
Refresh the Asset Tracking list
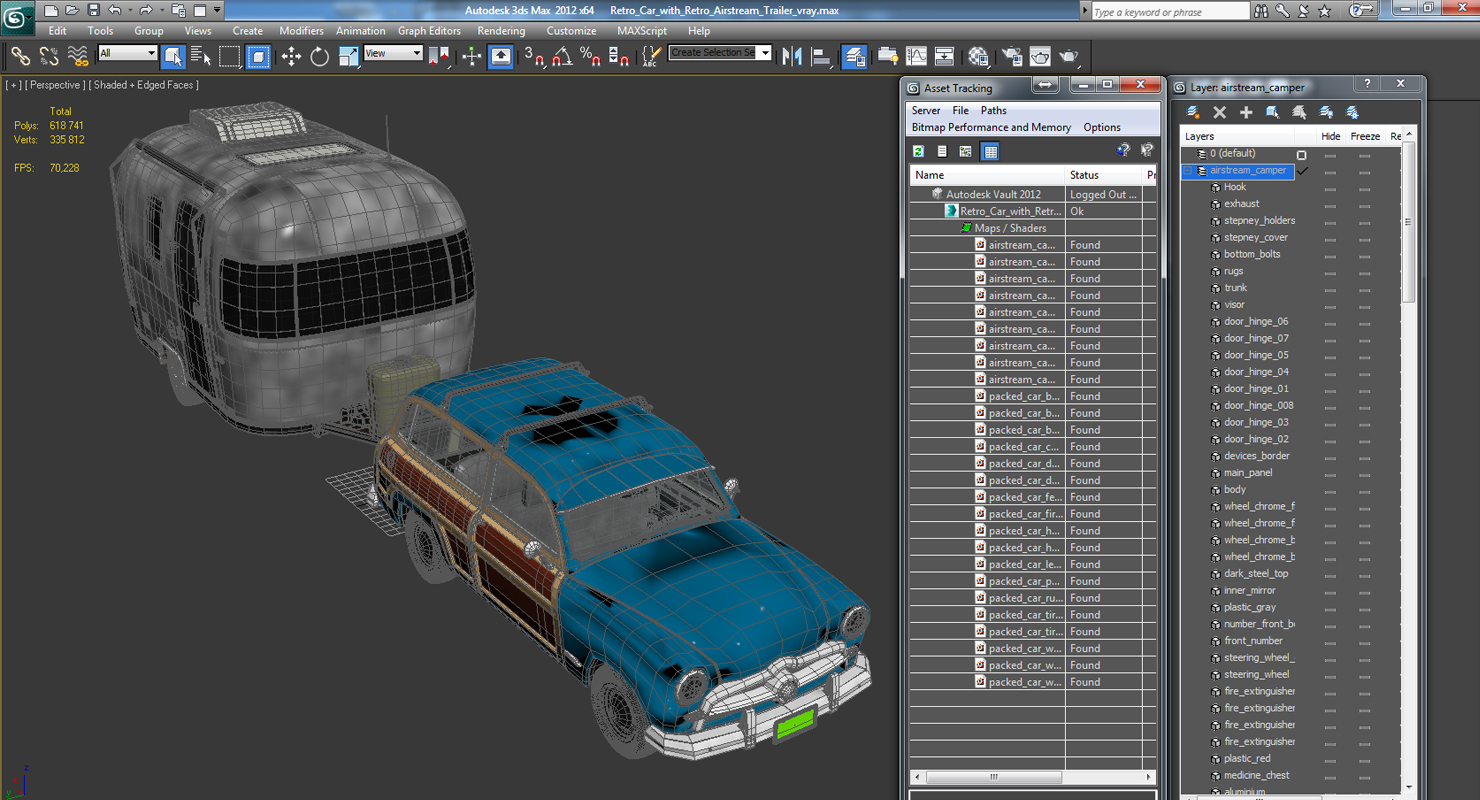[x=918, y=151]
